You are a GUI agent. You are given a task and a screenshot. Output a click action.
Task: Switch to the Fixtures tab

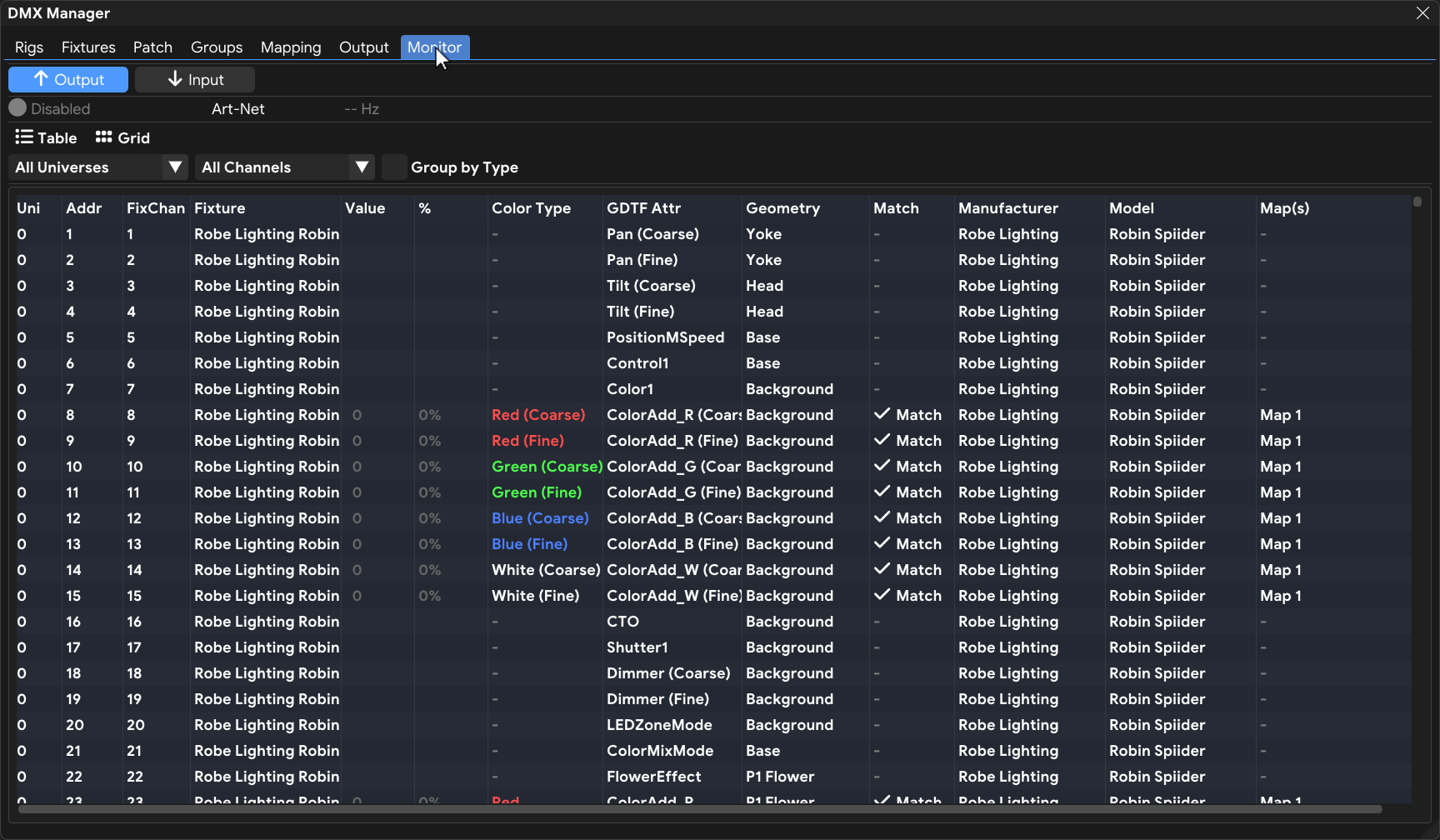point(88,47)
